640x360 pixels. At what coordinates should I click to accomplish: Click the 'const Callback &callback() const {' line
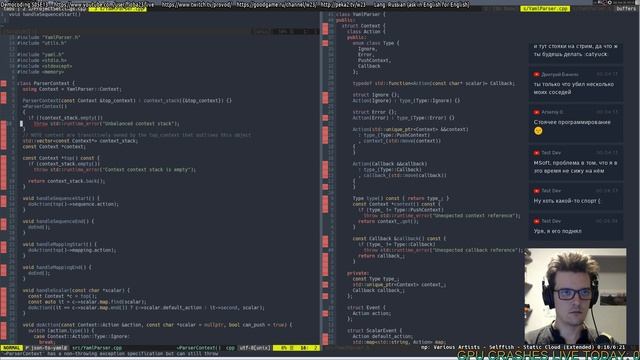399,238
